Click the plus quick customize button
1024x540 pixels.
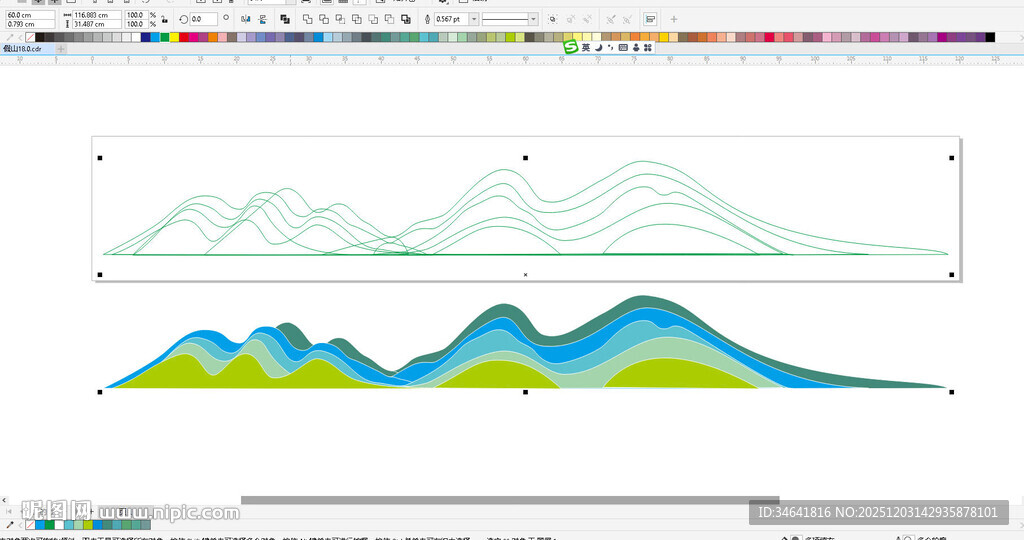[674, 19]
